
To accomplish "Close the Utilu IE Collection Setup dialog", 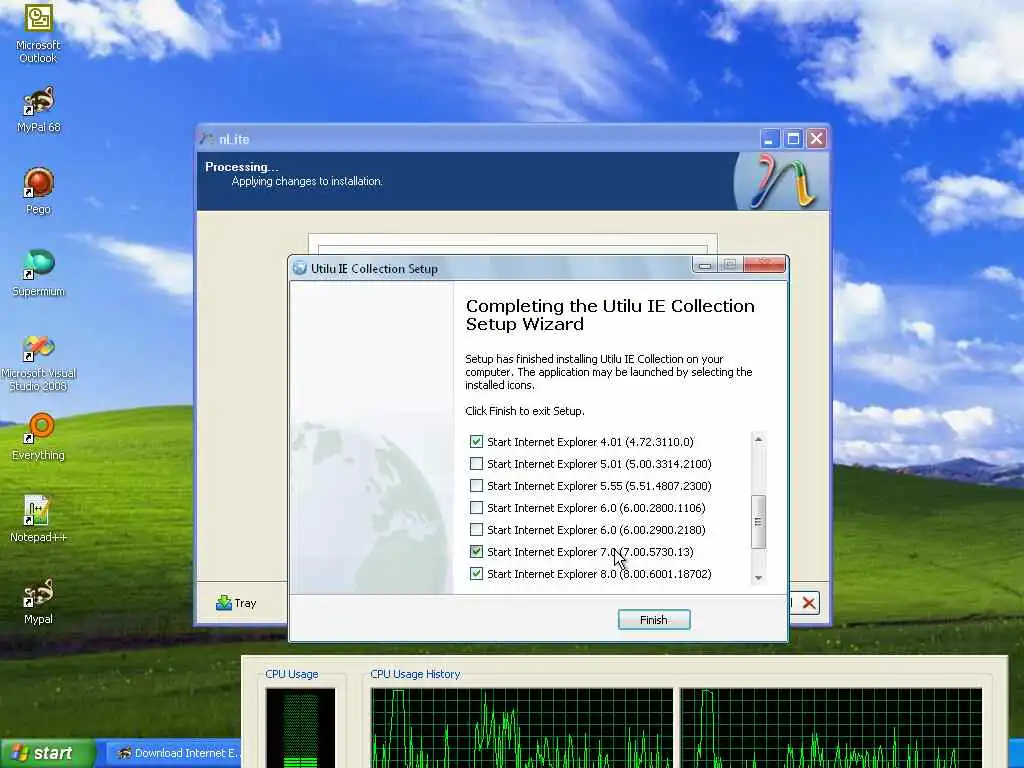I will [764, 264].
